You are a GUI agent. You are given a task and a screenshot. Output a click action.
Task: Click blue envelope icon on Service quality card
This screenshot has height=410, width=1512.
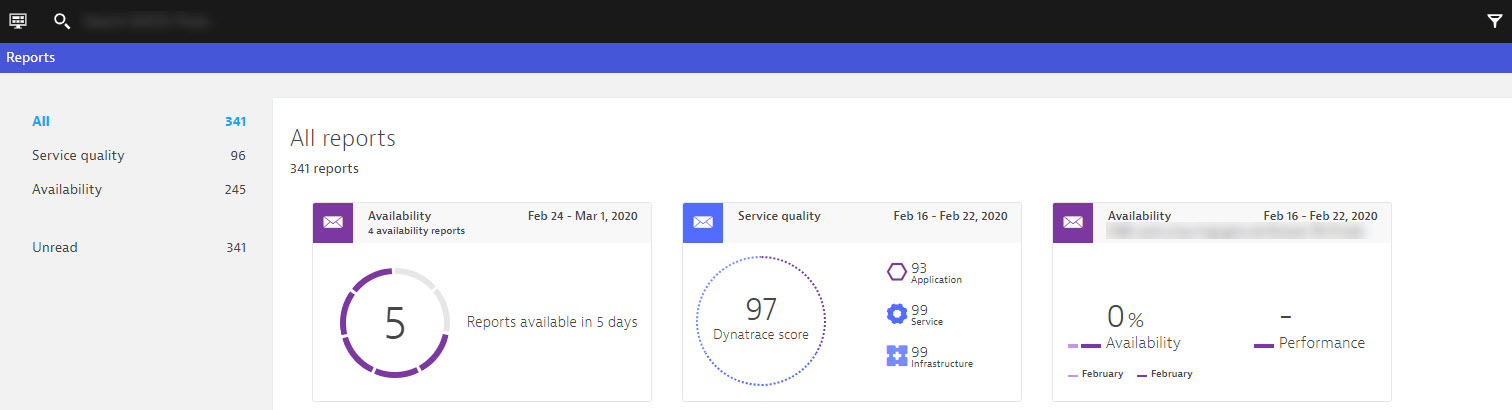tap(702, 222)
